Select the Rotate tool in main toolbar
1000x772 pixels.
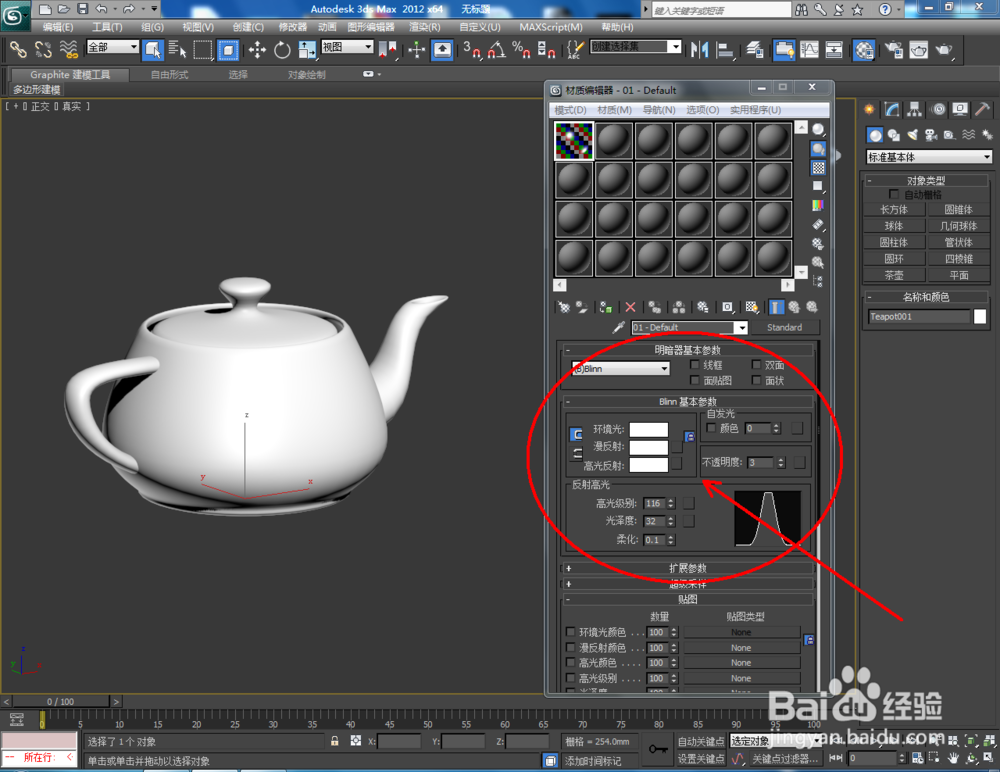pos(282,49)
